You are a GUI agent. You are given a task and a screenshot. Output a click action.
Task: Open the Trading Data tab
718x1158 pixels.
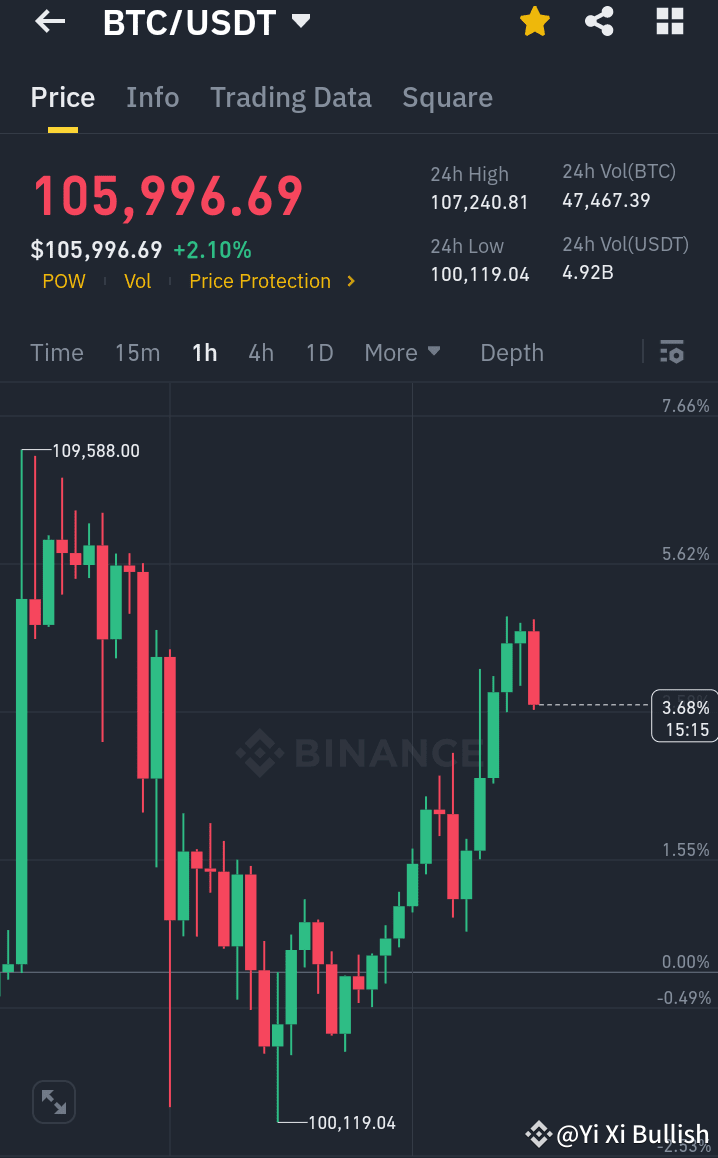tap(290, 97)
